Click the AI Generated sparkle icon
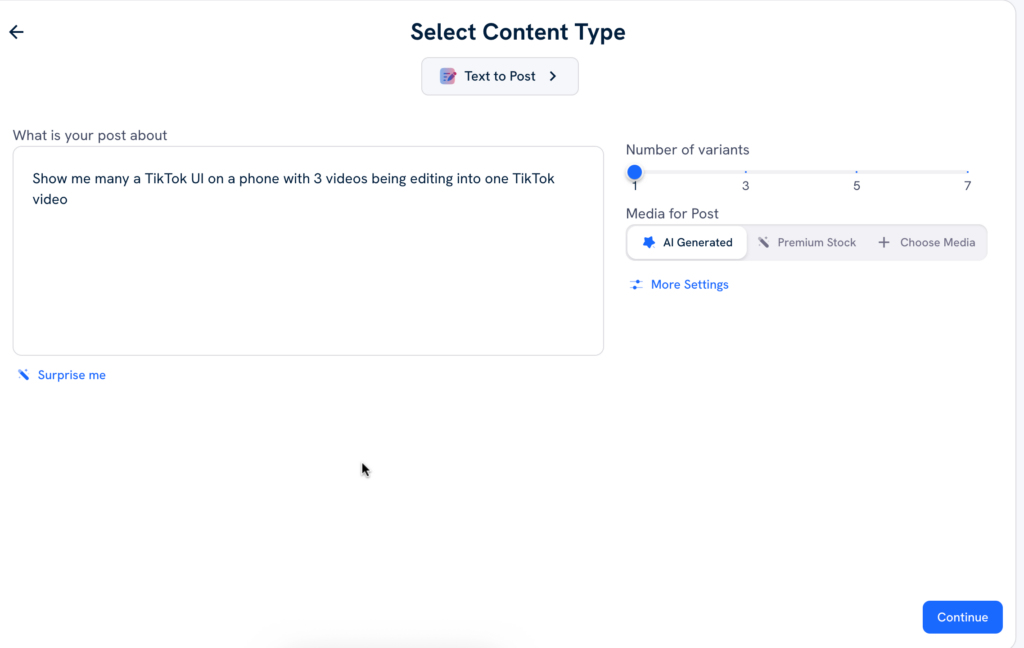Image resolution: width=1024 pixels, height=648 pixels. click(x=649, y=242)
